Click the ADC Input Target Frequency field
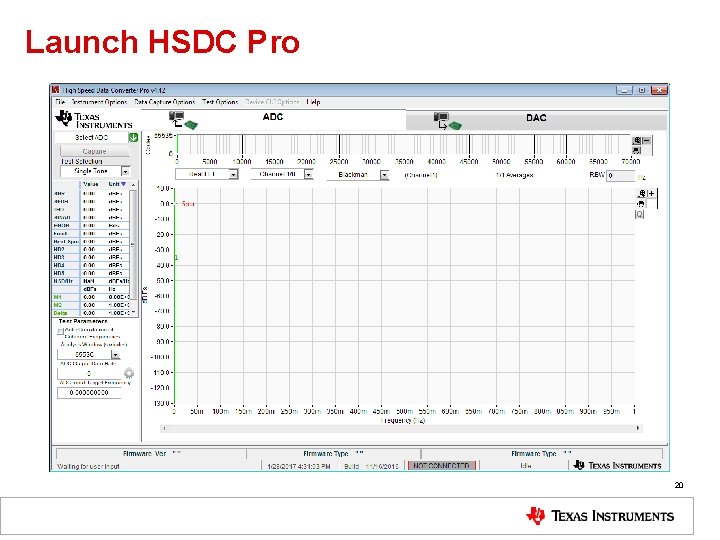The image size is (720, 540). [89, 393]
